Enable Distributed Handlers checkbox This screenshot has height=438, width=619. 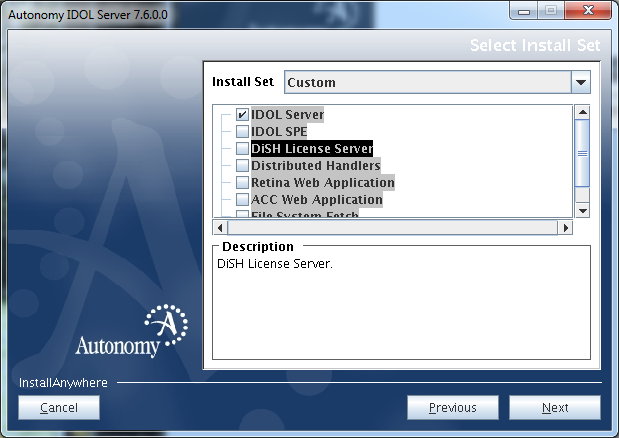point(242,165)
